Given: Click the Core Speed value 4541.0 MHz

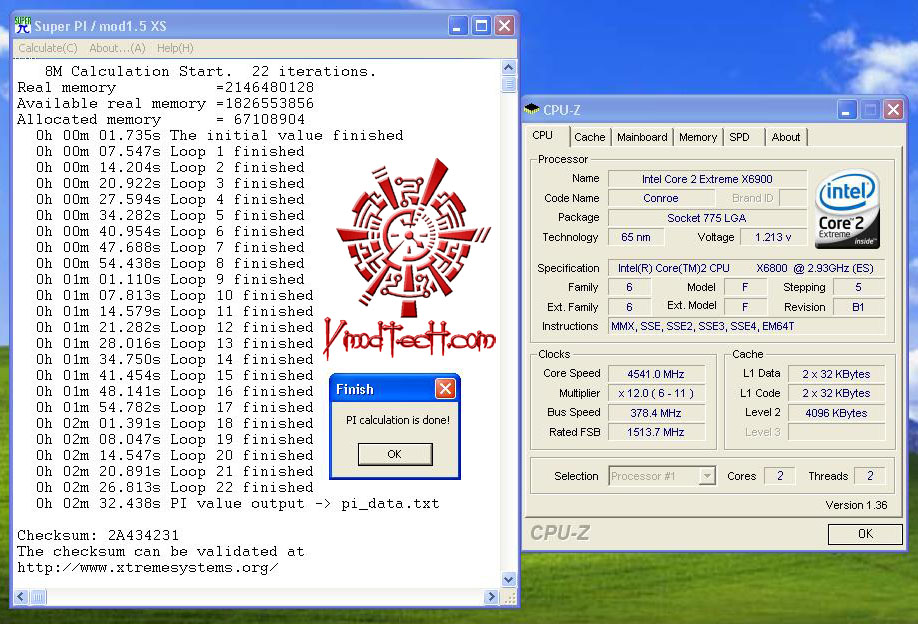Looking at the screenshot, I should (x=656, y=374).
